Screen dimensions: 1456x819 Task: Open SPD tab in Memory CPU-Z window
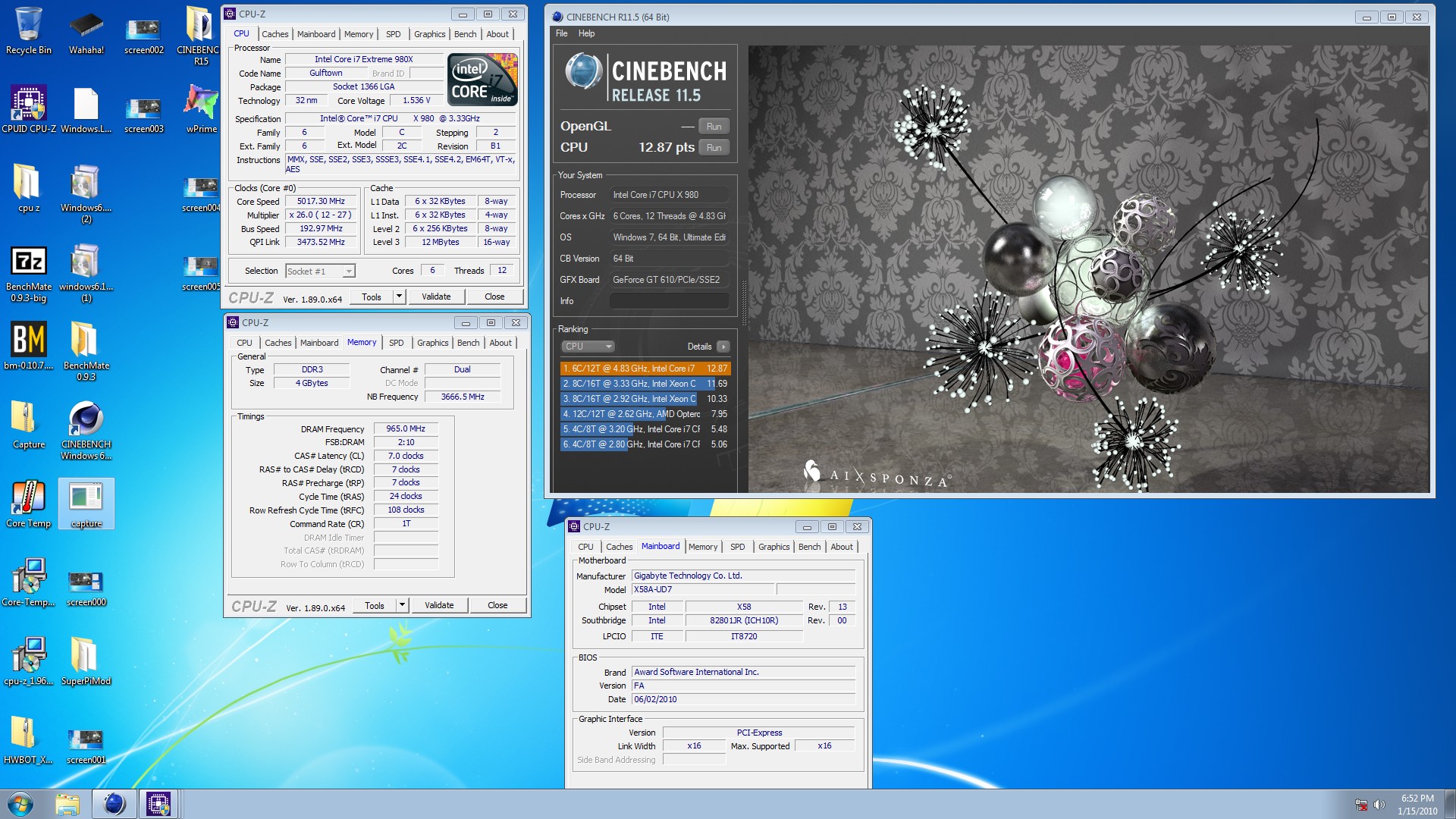tap(396, 343)
